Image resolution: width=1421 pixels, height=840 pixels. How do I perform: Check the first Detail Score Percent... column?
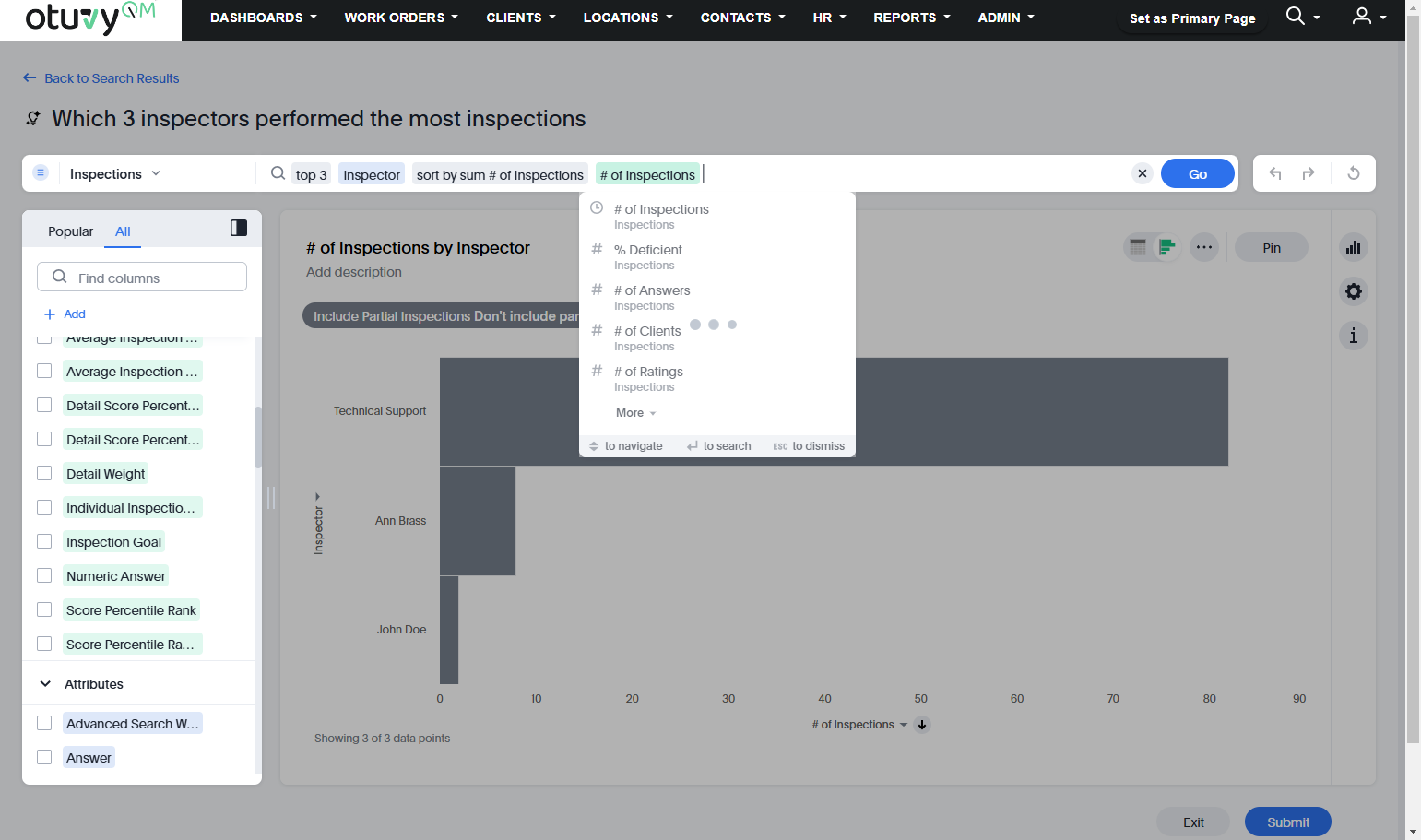tap(44, 405)
